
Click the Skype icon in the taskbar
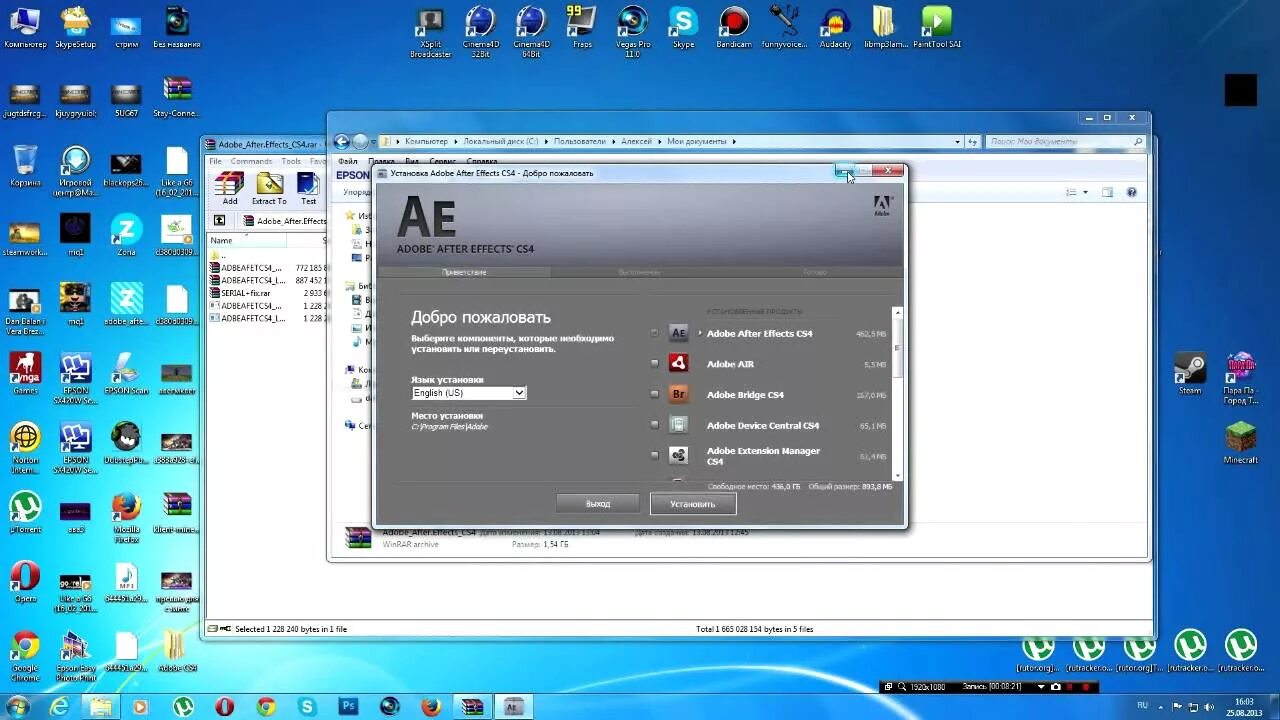307,706
